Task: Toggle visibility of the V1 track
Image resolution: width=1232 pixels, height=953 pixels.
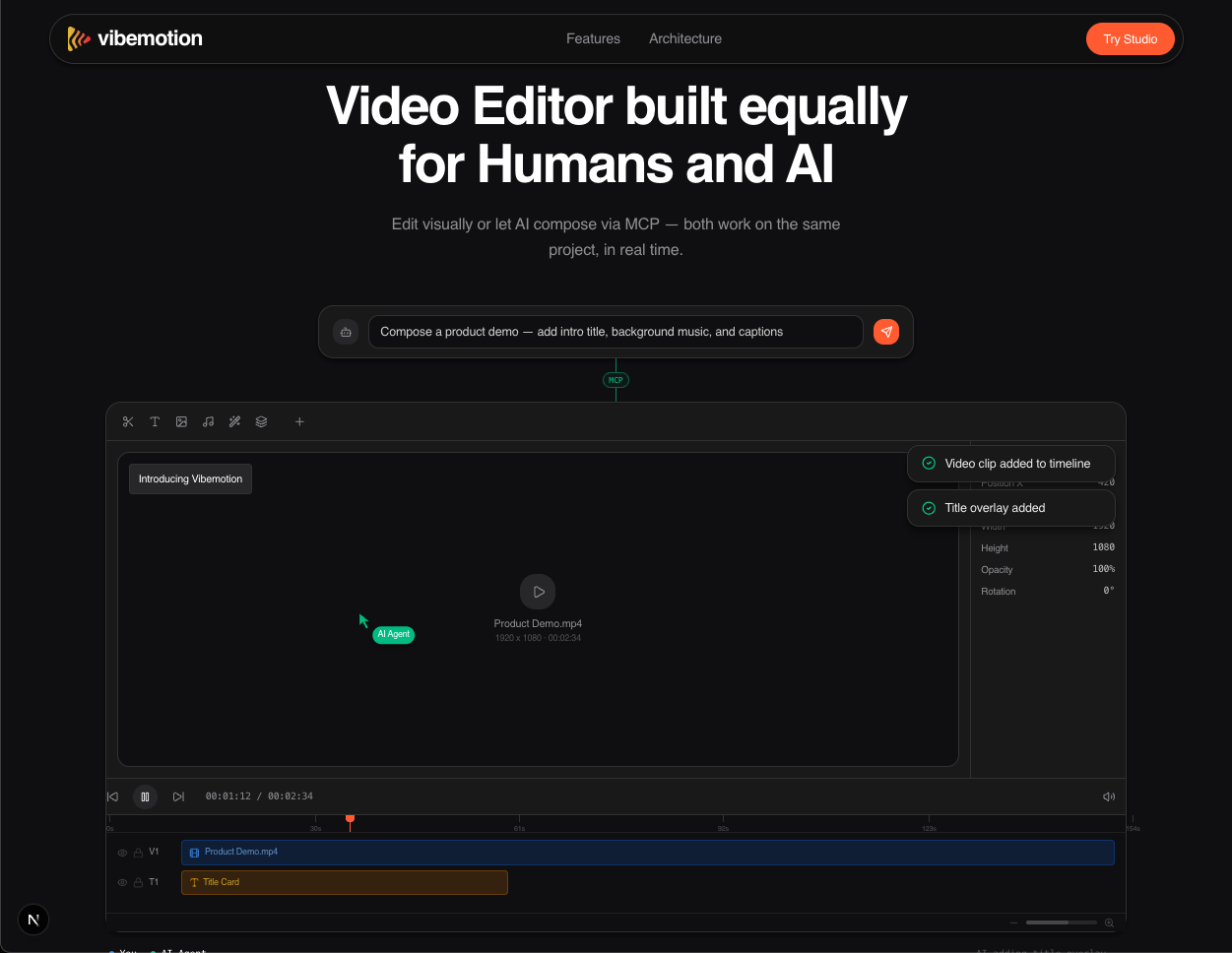Action: [x=123, y=853]
